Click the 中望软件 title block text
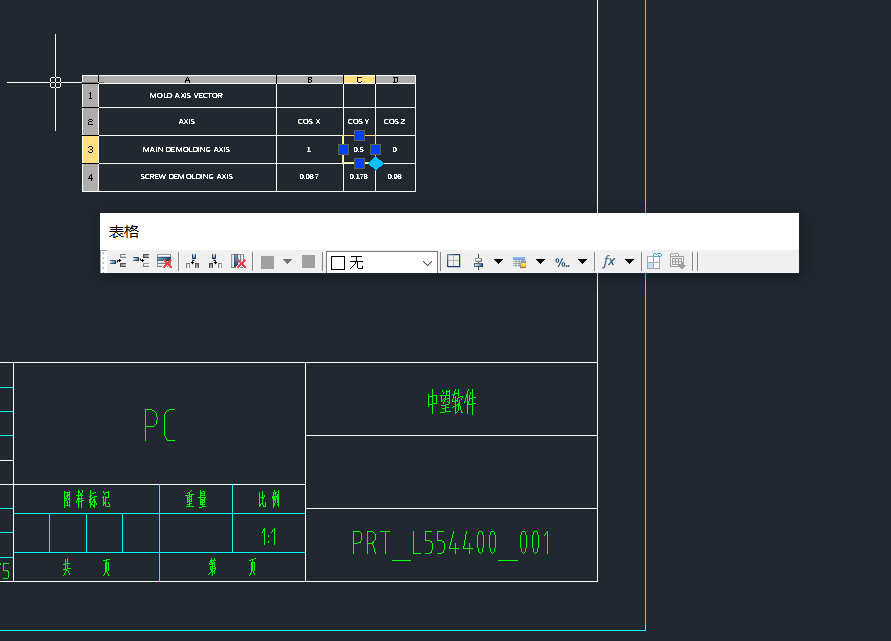Screen dimensions: 891x641 click(x=452, y=402)
